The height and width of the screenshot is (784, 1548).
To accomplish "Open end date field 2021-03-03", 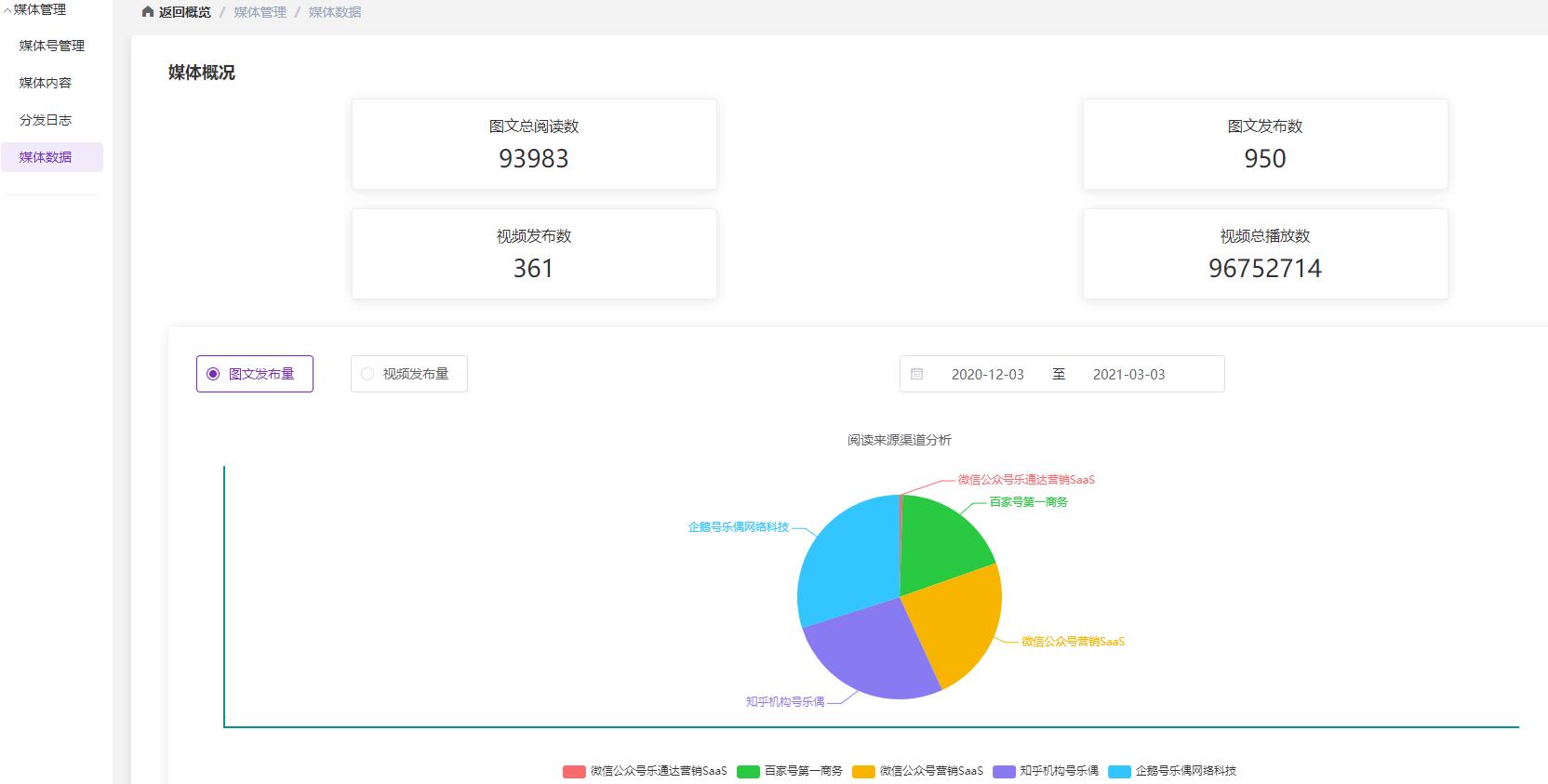I will pos(1128,374).
